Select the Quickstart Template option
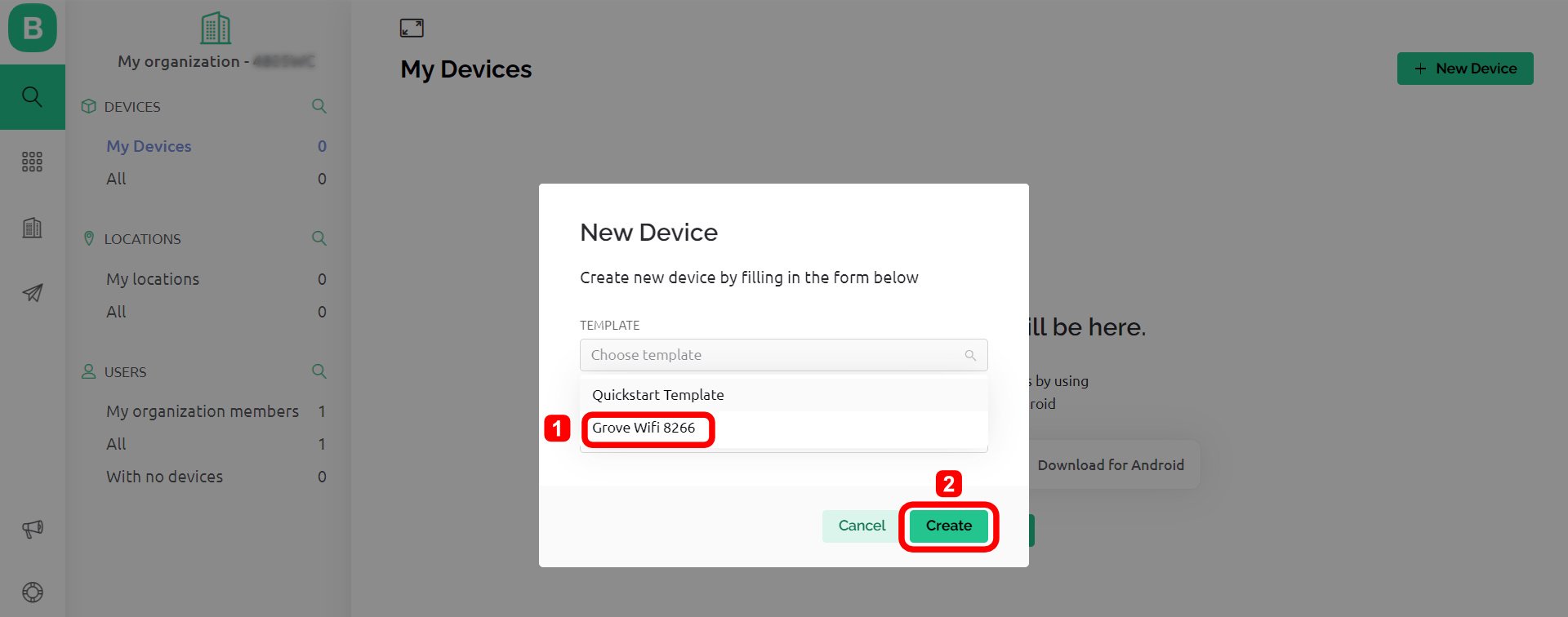 tap(657, 394)
